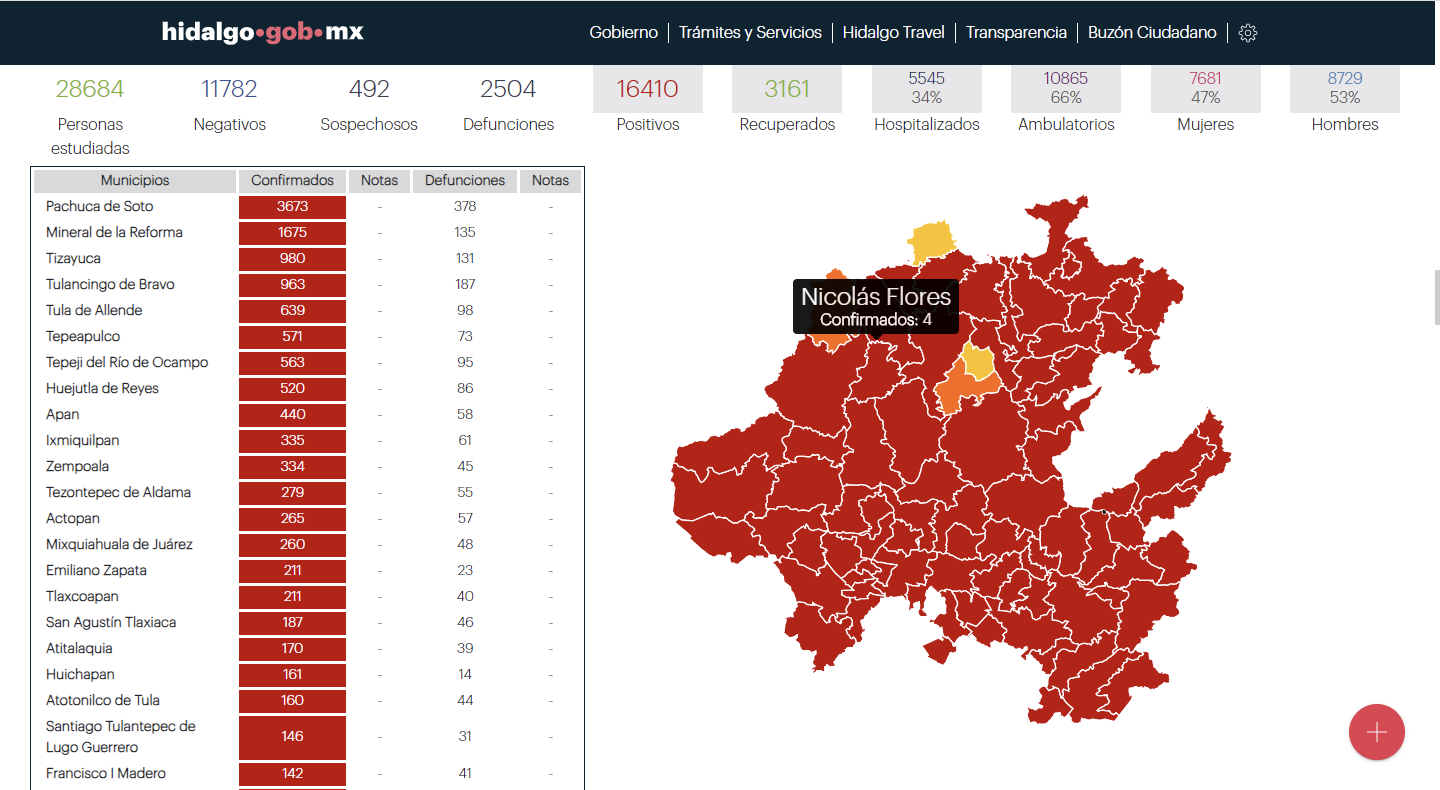Select Buzón Ciudadano in navigation
The image size is (1440, 790).
pos(1152,33)
